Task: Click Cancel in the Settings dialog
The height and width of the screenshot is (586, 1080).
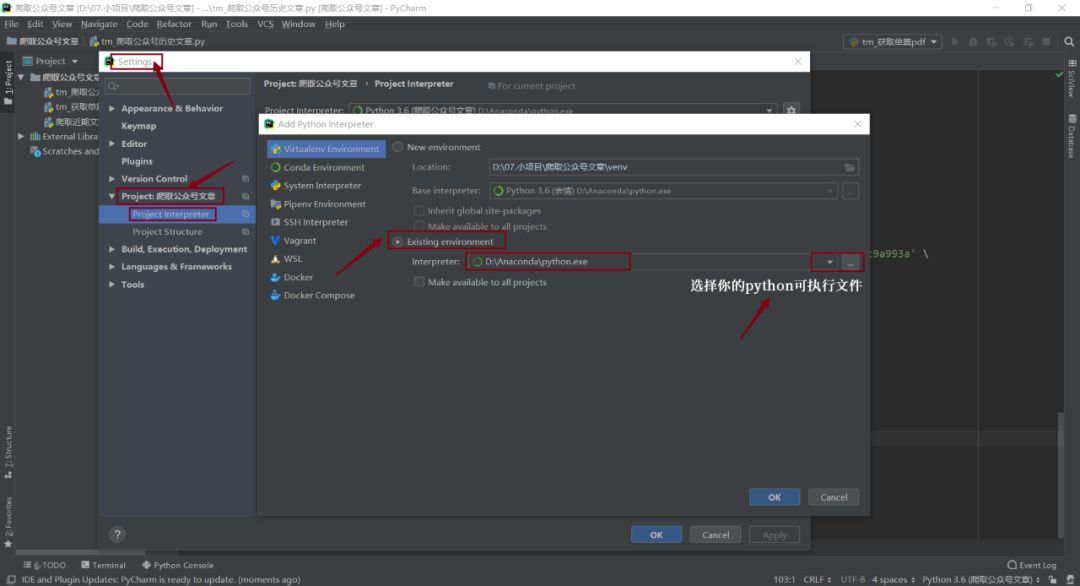Action: (x=715, y=535)
